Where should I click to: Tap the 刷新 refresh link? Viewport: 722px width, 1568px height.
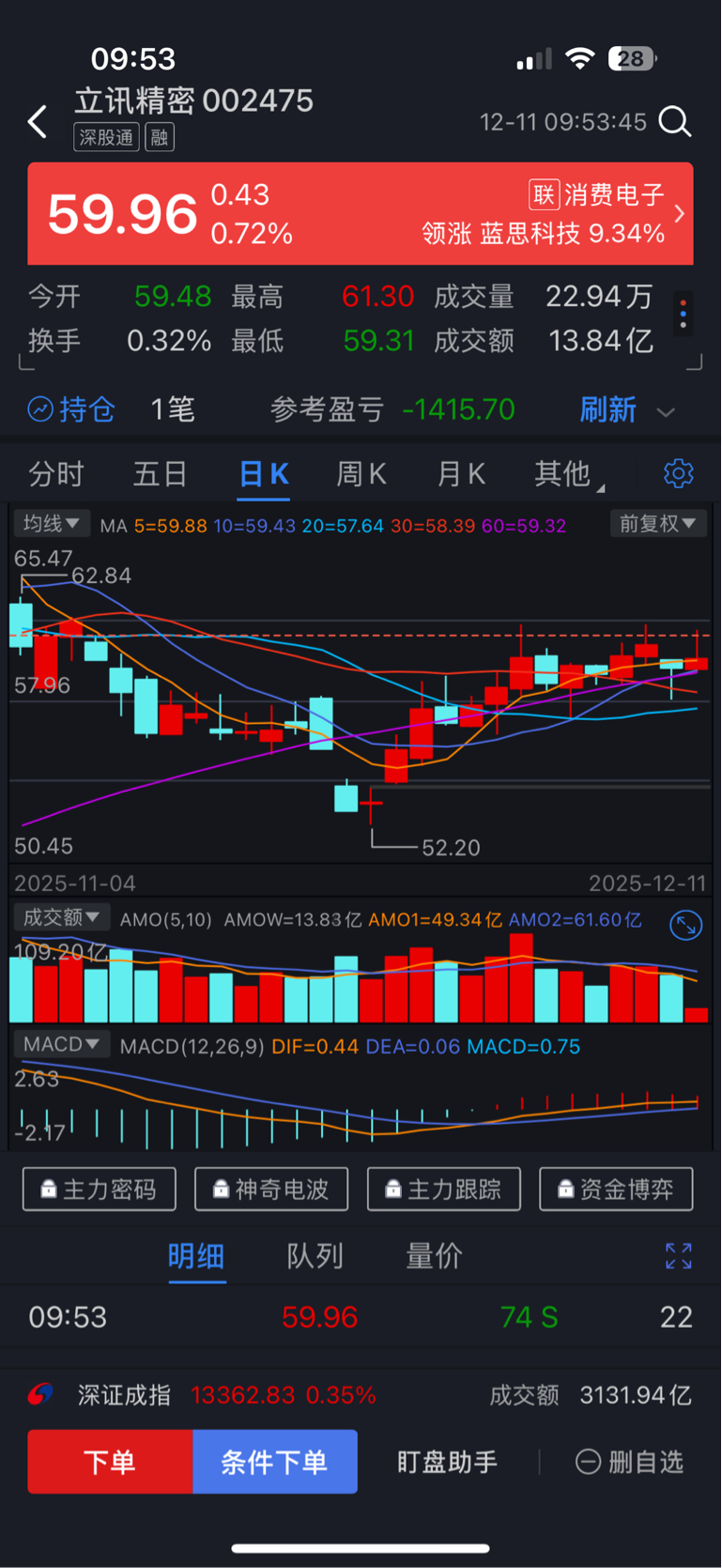pyautogui.click(x=608, y=409)
